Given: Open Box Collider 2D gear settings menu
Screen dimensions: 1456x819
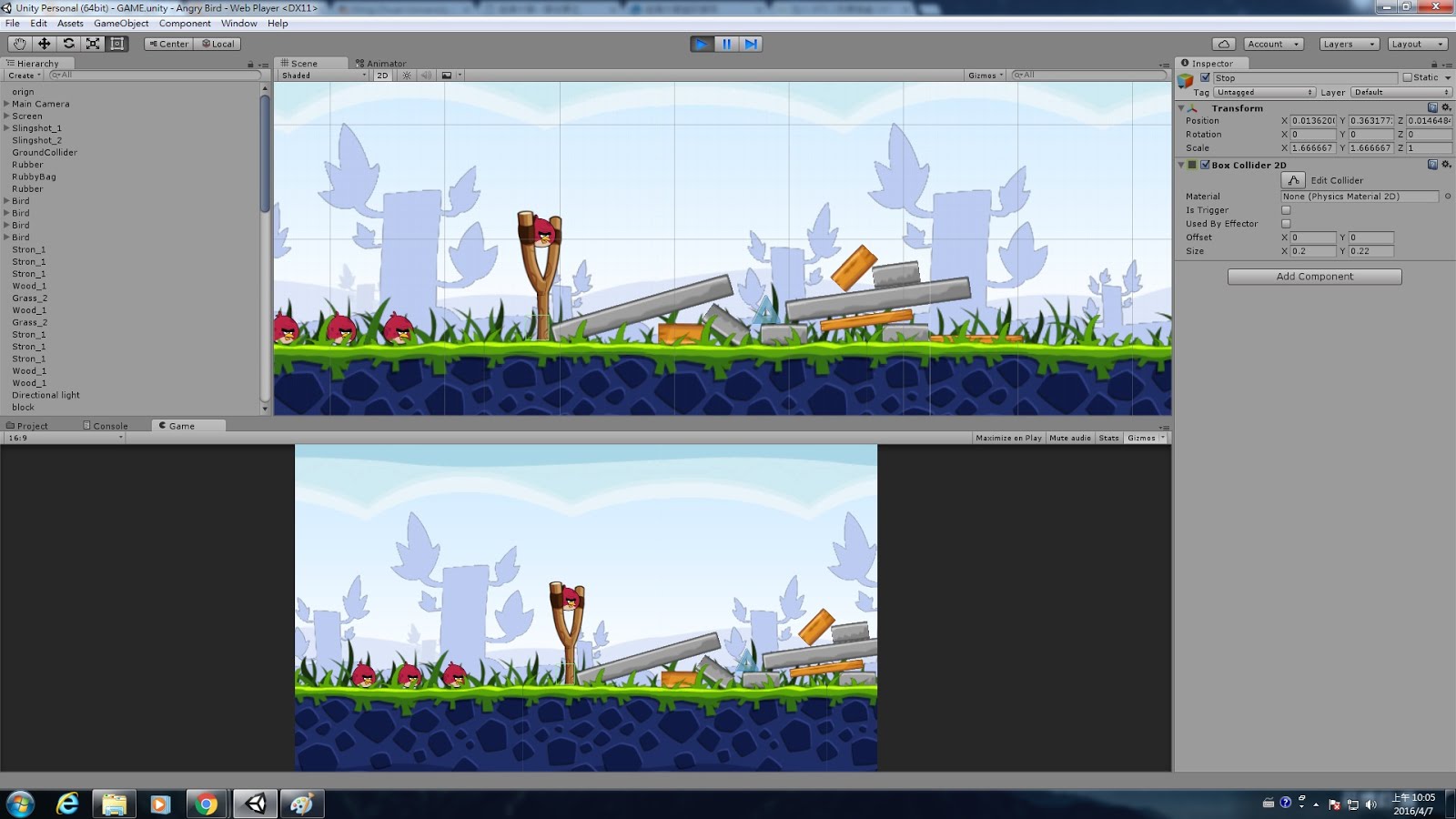Looking at the screenshot, I should coord(1446,165).
